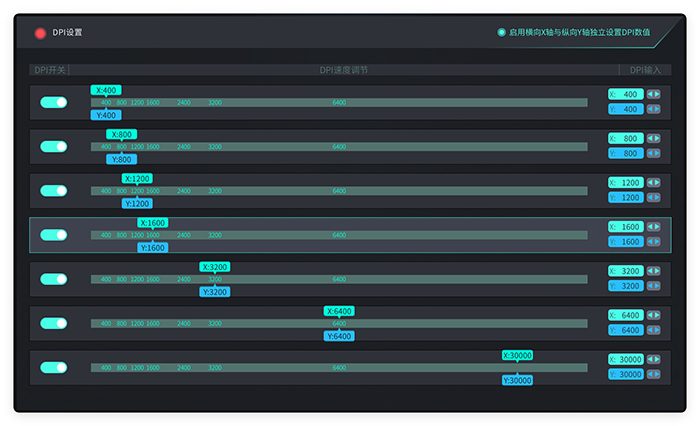Click the X input field showing 6400
The image size is (700, 426).
626,315
